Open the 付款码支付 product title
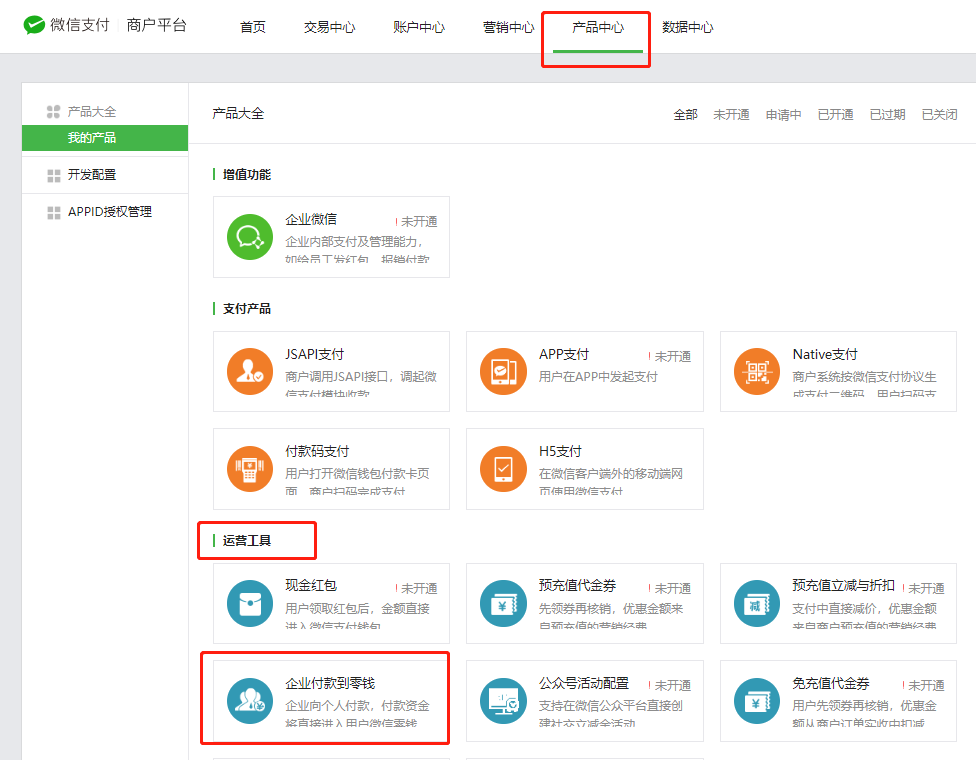 click(317, 451)
